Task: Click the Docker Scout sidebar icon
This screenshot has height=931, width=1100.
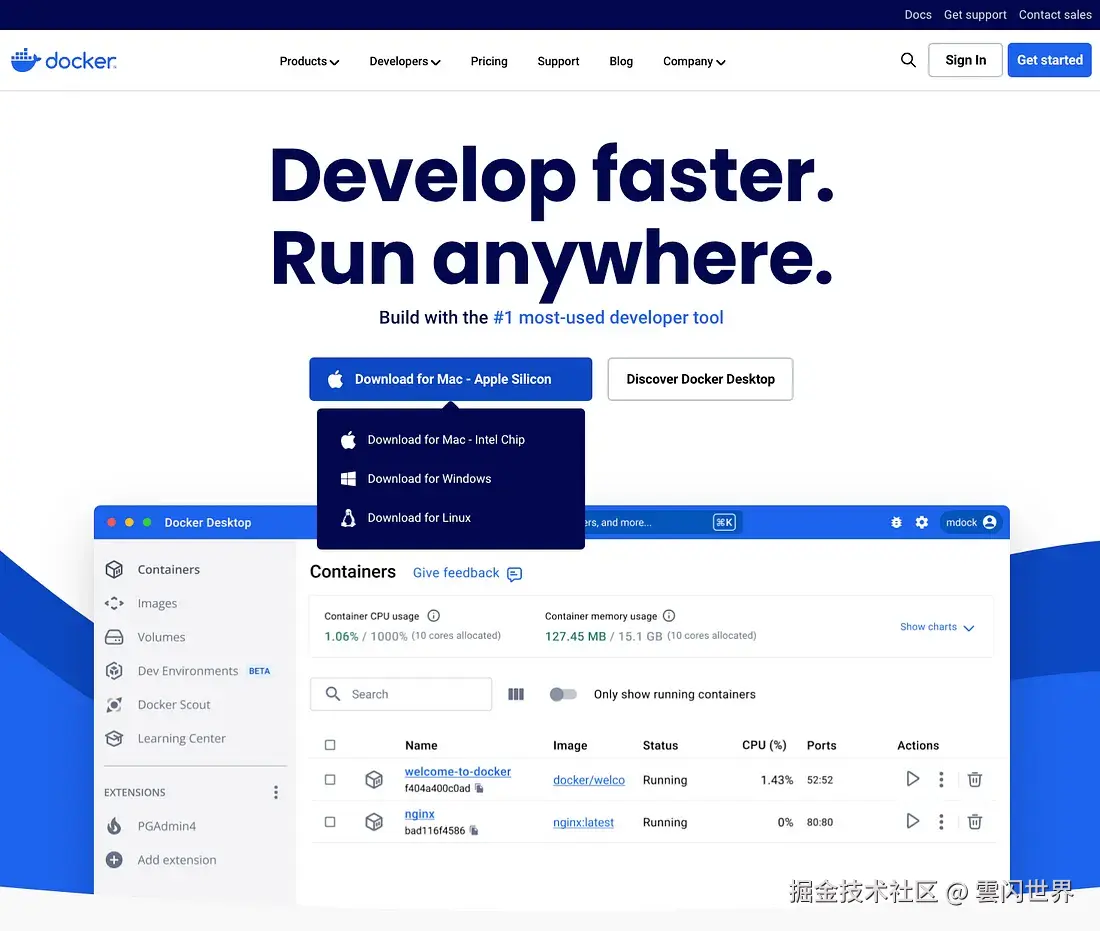Action: coord(114,704)
